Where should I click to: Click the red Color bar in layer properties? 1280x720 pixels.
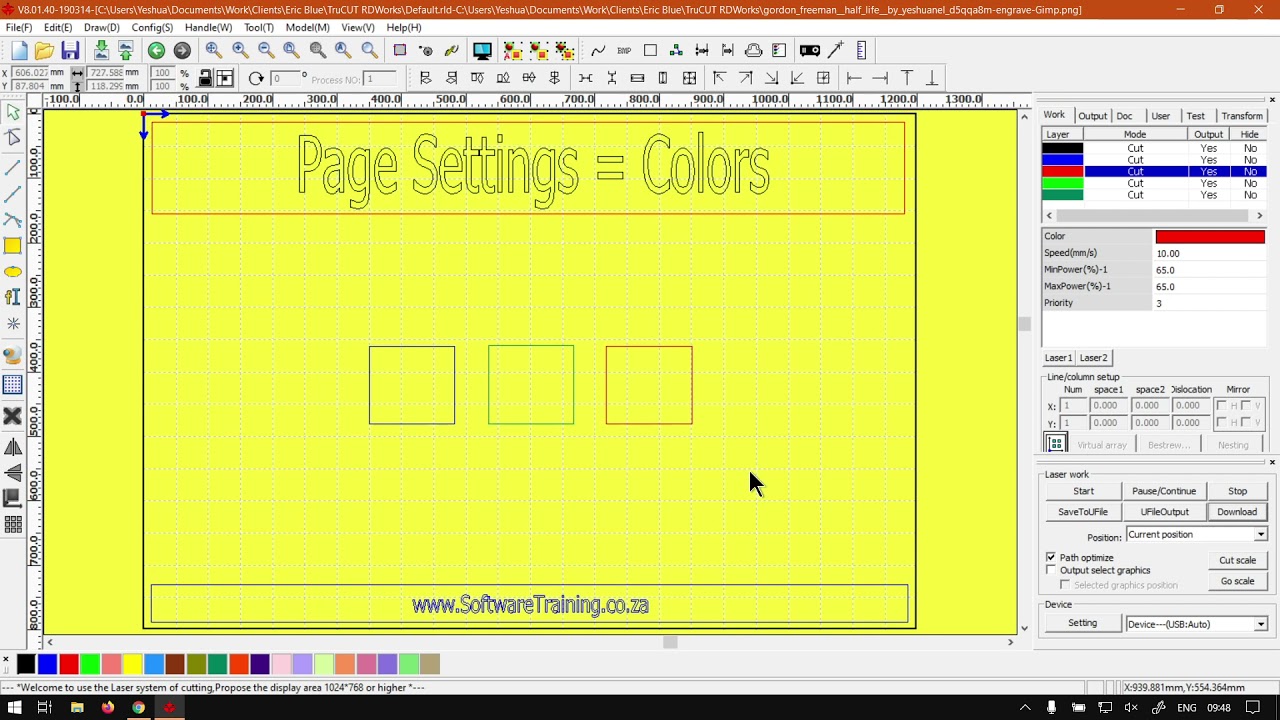pos(1210,237)
